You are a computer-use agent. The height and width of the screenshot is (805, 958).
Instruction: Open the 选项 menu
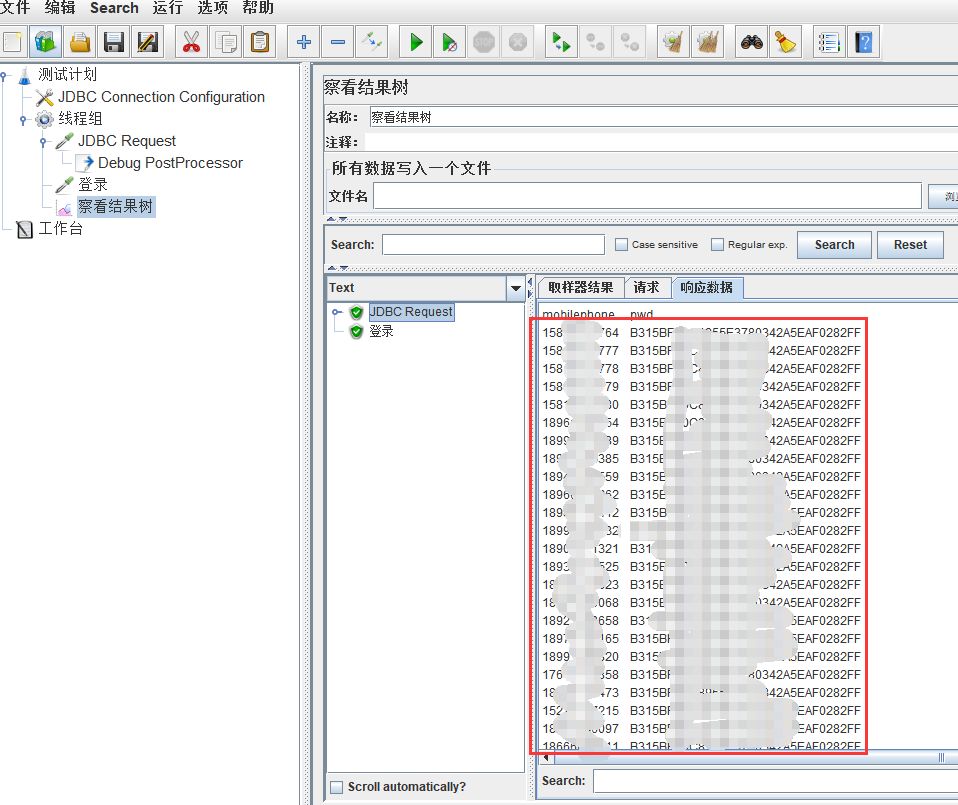point(213,7)
